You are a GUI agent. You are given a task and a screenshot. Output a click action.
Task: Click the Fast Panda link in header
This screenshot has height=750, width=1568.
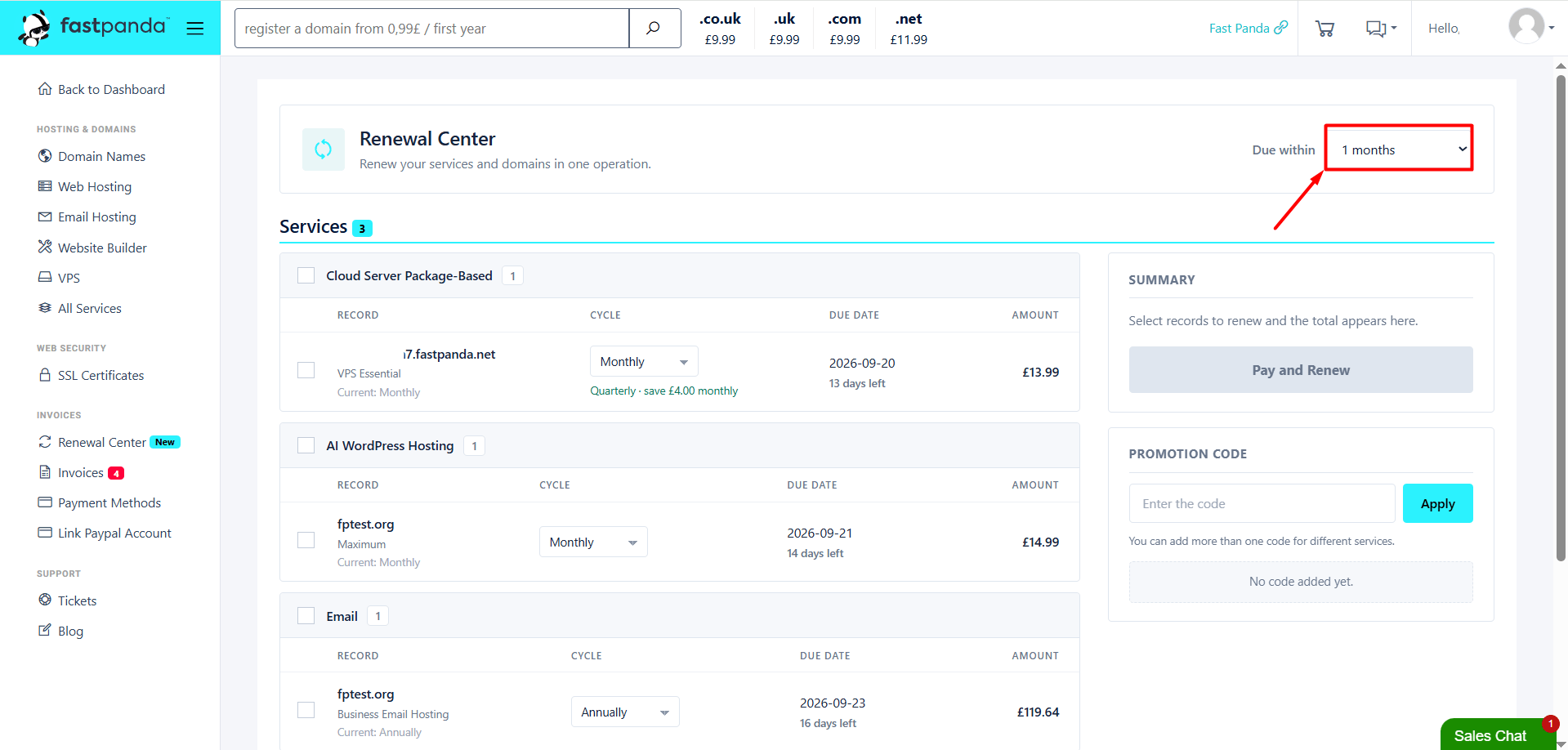pyautogui.click(x=1240, y=28)
